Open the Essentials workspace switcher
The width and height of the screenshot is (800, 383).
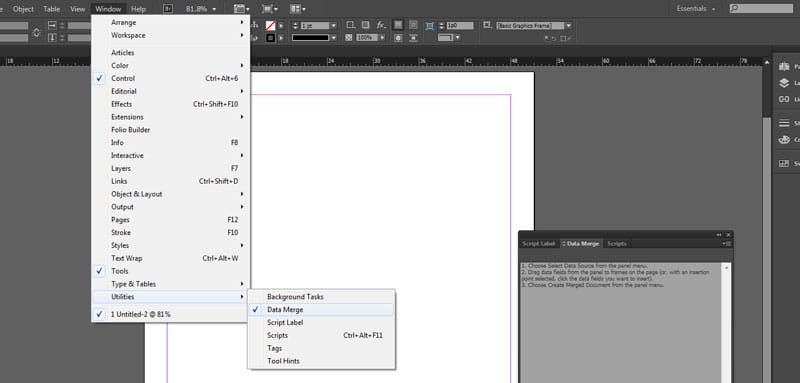pos(695,9)
